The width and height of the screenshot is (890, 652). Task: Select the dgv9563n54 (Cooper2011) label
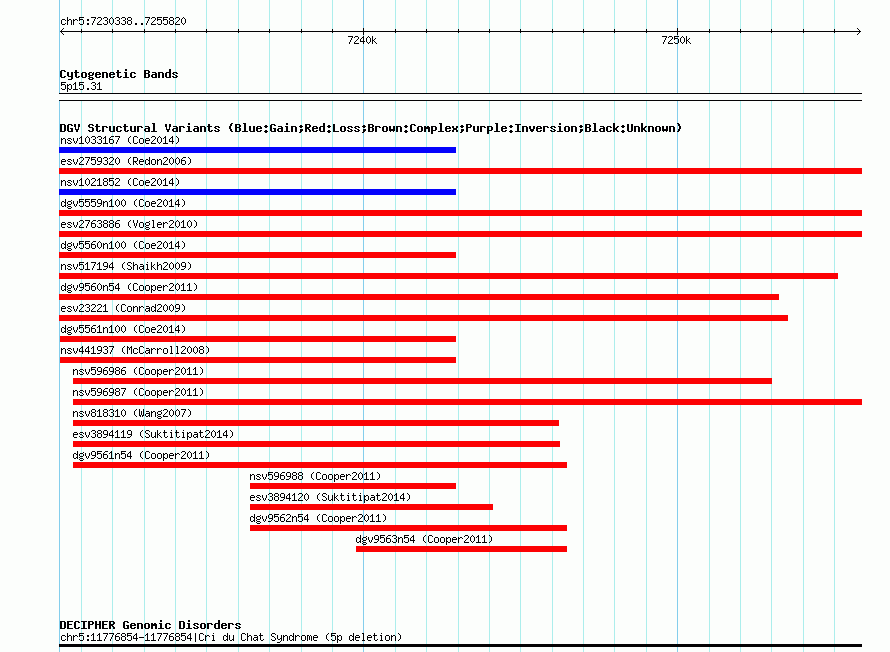pyautogui.click(x=424, y=539)
